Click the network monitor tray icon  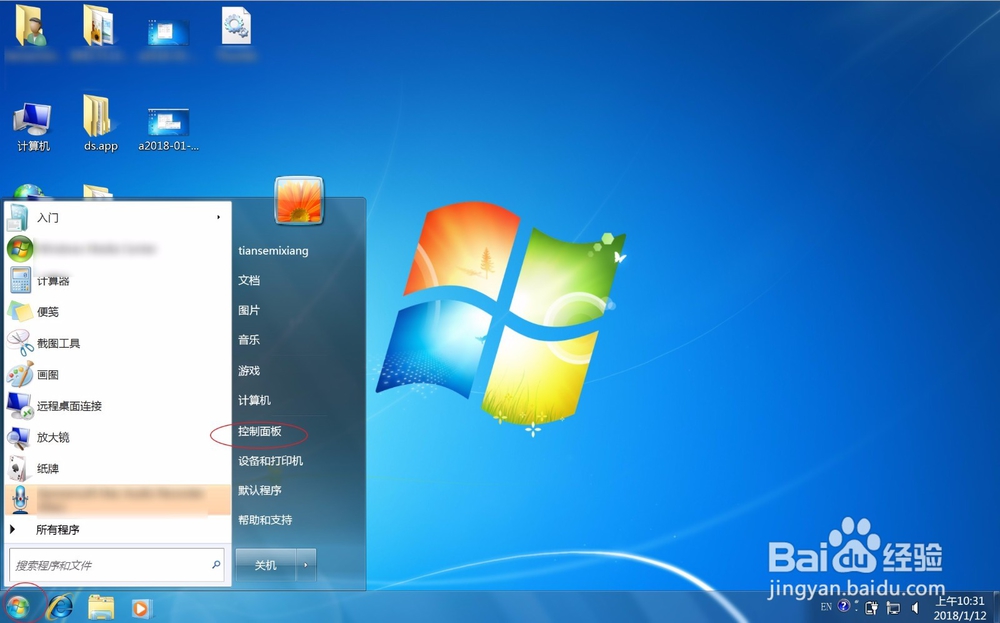894,608
